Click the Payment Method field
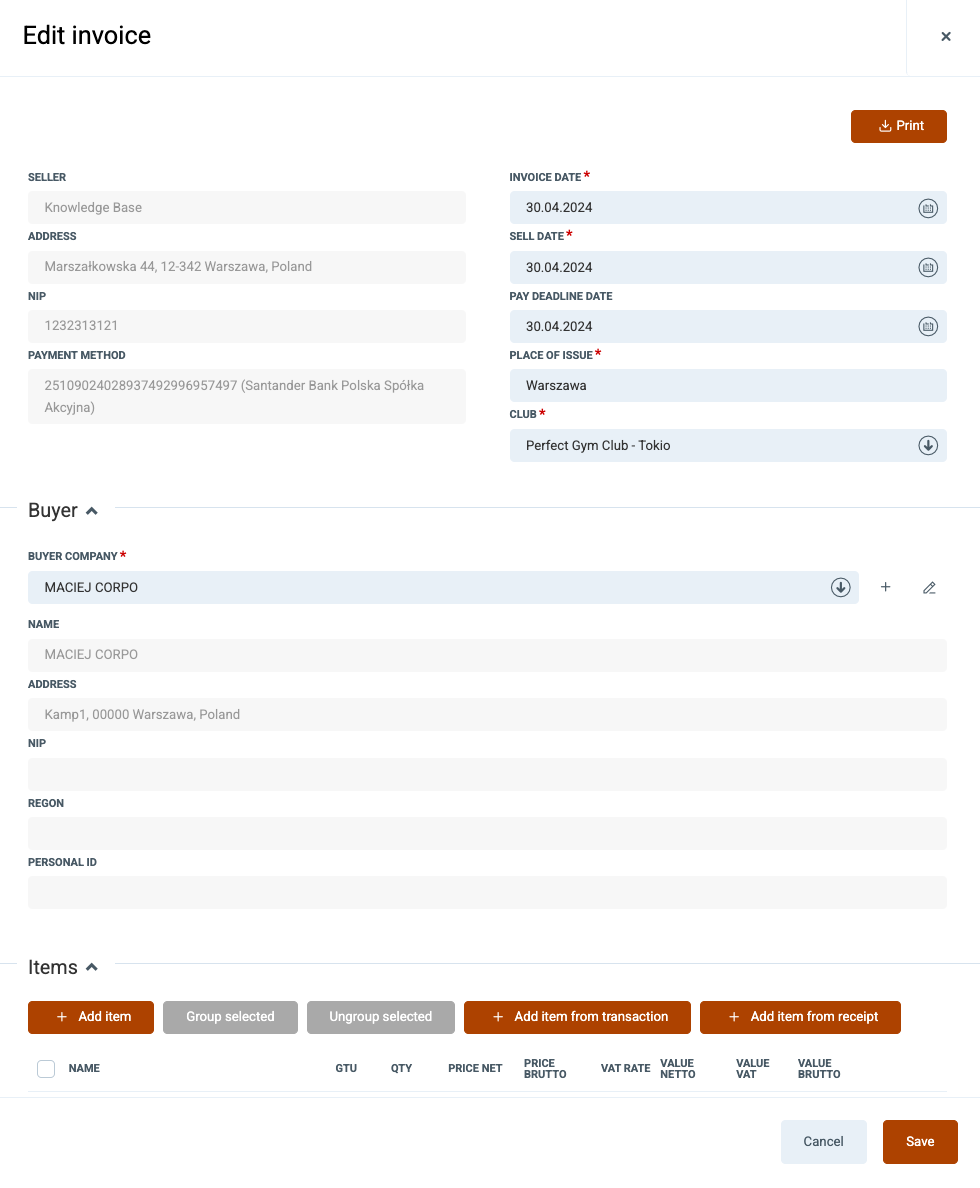The width and height of the screenshot is (980, 1188). click(247, 396)
